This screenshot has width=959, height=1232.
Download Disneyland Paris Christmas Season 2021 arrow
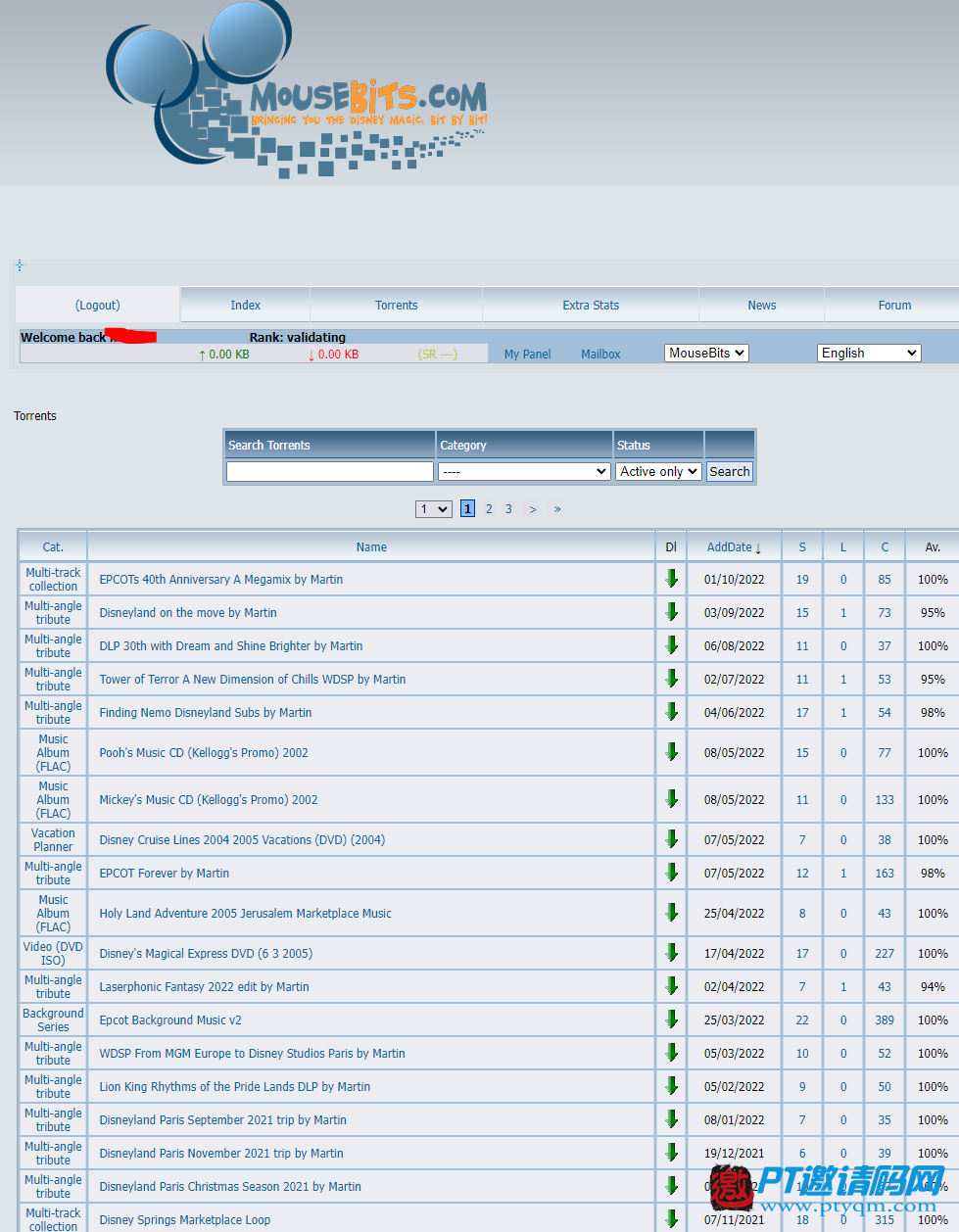pos(671,1186)
